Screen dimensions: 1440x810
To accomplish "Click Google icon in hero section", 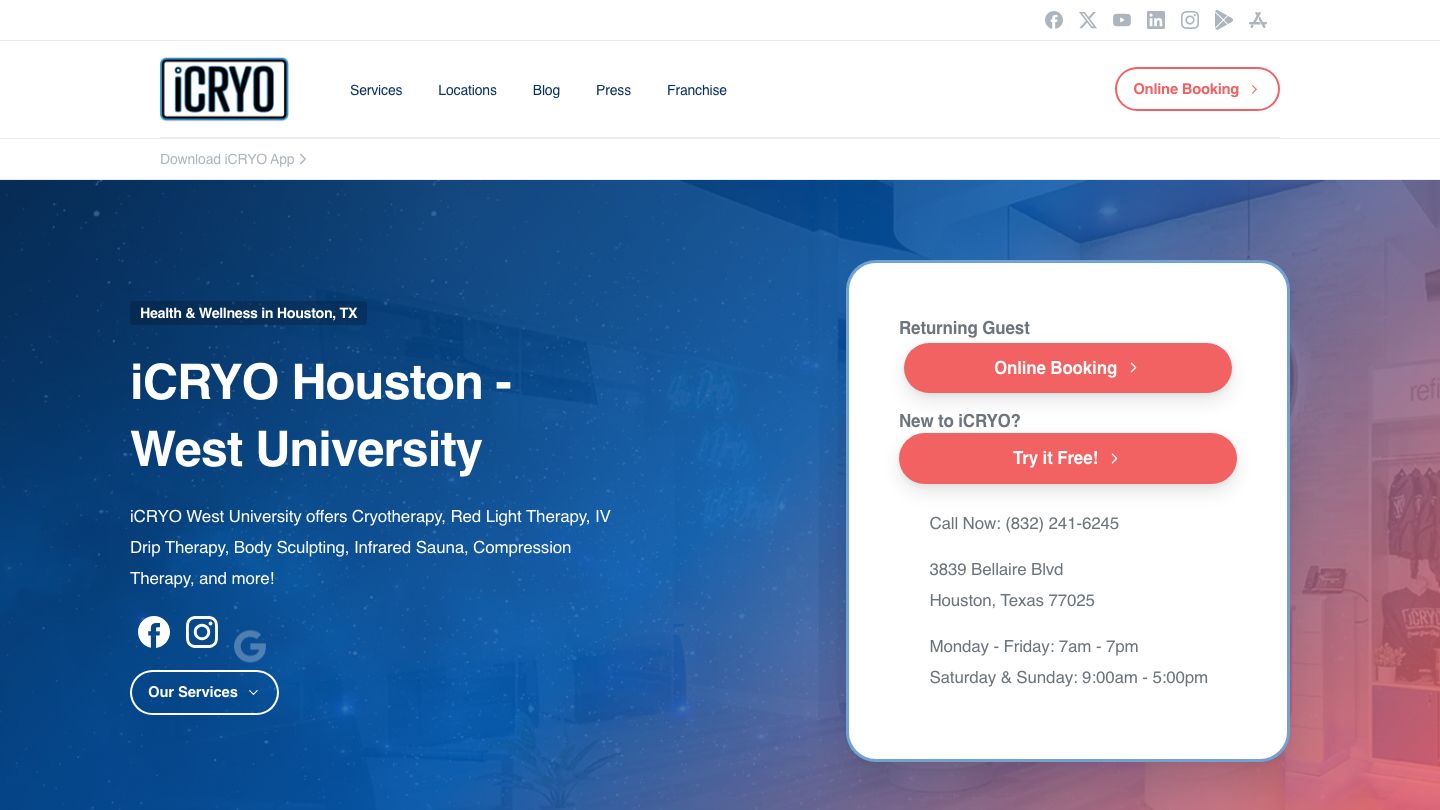I will coord(250,647).
